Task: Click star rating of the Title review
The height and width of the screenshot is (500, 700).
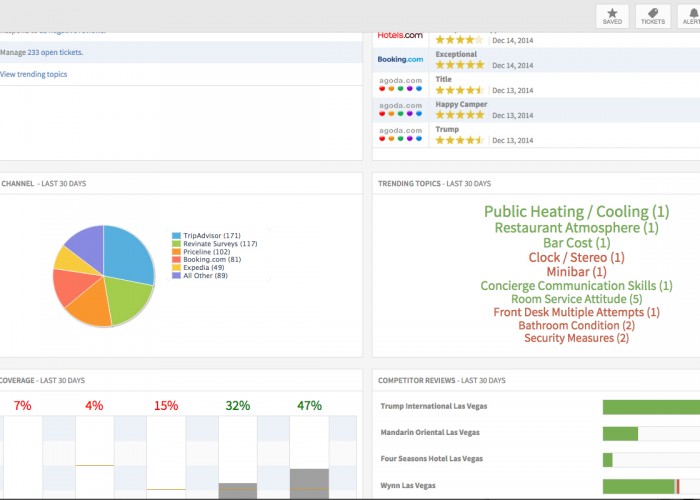Action: pyautogui.click(x=460, y=90)
